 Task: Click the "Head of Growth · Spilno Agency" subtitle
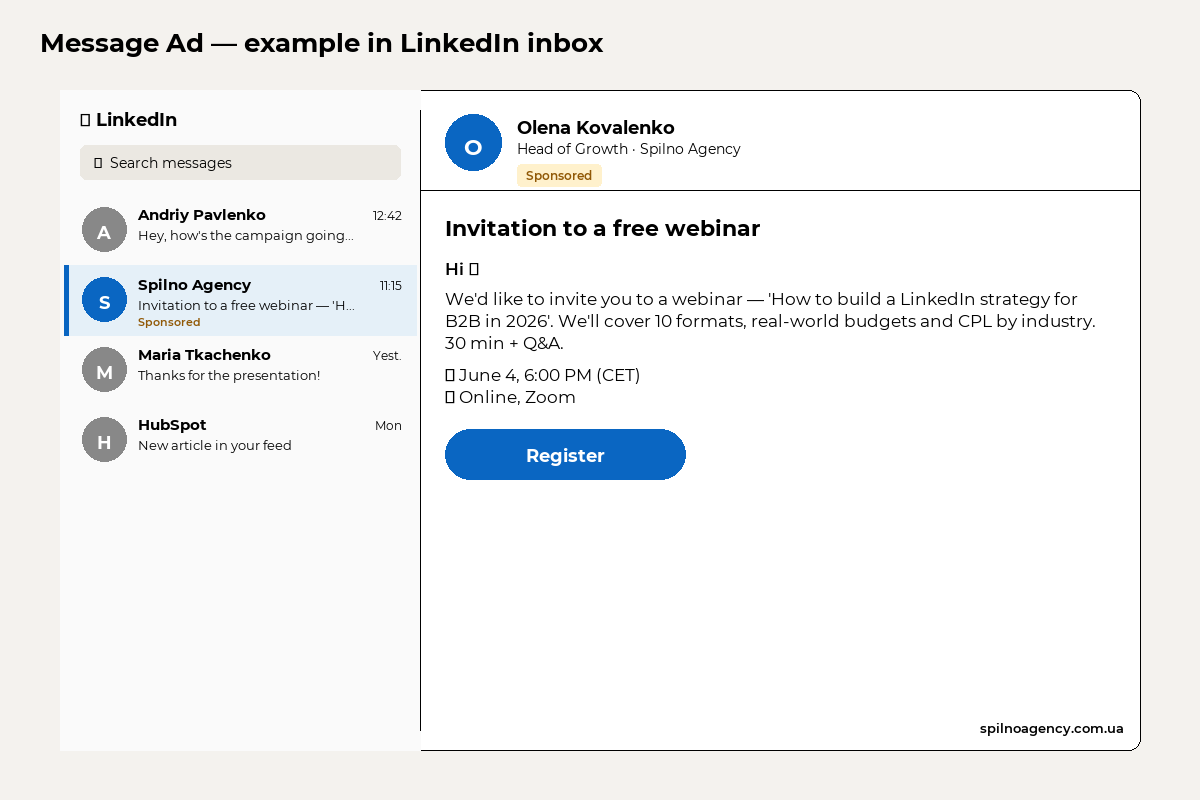coord(629,149)
